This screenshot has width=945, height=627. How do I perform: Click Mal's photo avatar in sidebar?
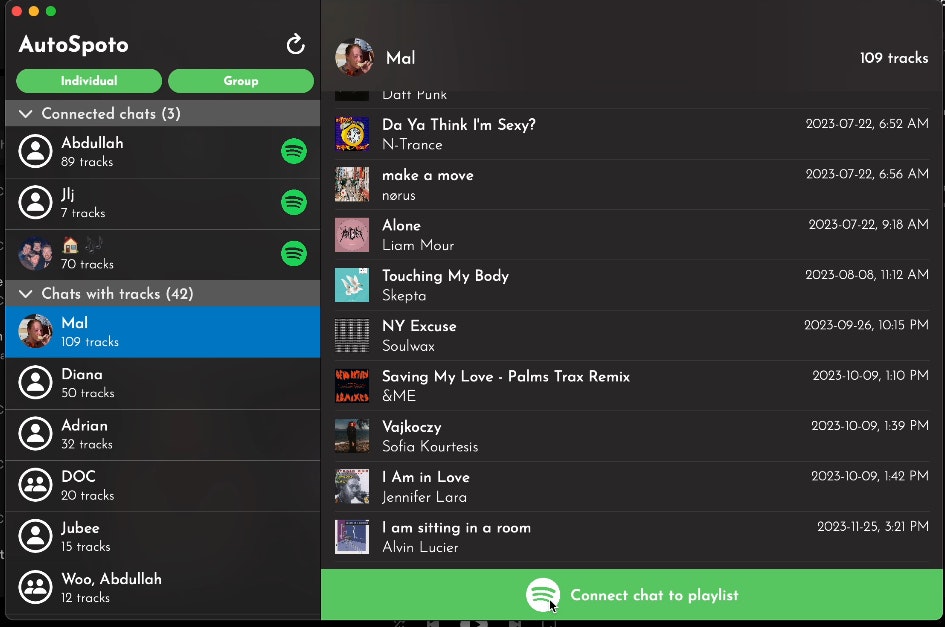coord(36,331)
